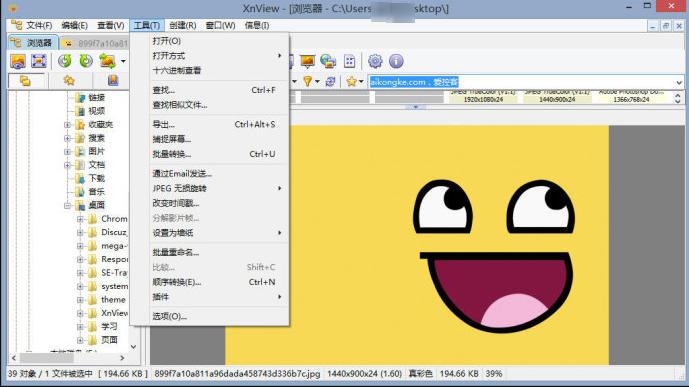Open settings with the gear icon
The width and height of the screenshot is (689, 387).
[x=375, y=61]
